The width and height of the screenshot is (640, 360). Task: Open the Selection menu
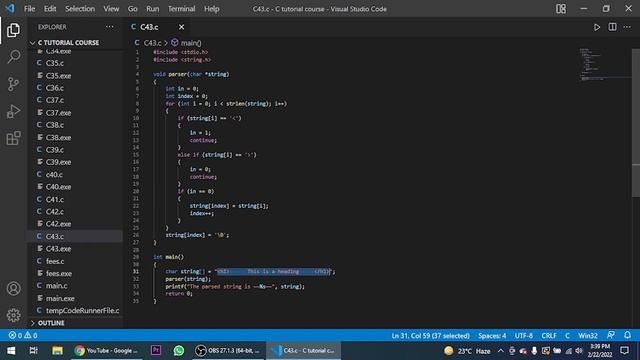80,9
